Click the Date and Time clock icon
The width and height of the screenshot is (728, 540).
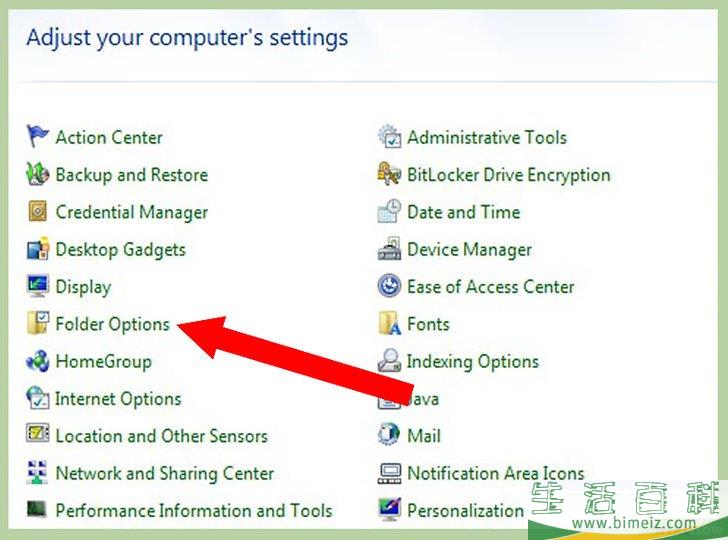(x=389, y=211)
